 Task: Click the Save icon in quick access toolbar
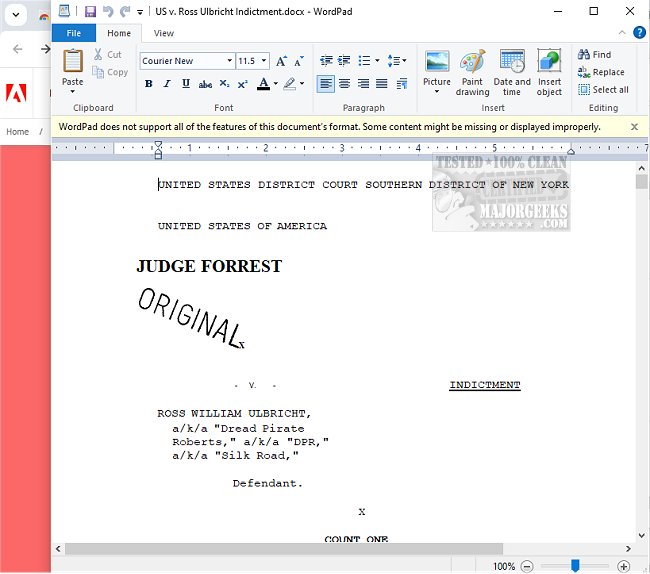coord(90,11)
